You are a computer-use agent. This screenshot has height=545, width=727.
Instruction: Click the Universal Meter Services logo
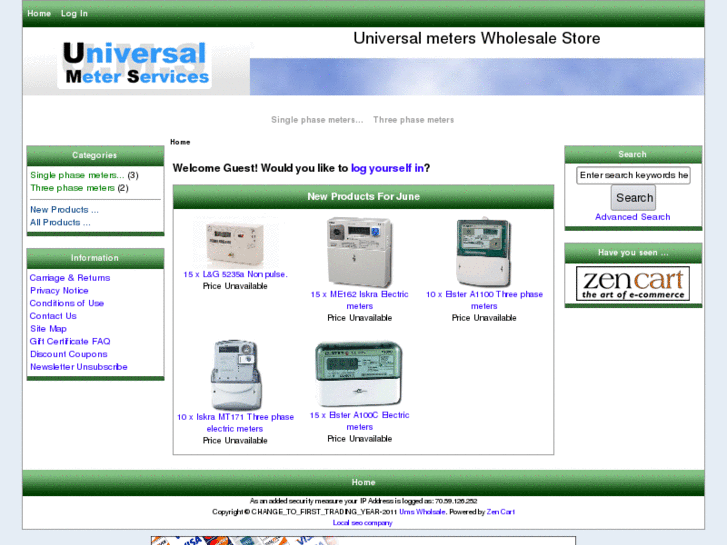(x=136, y=64)
